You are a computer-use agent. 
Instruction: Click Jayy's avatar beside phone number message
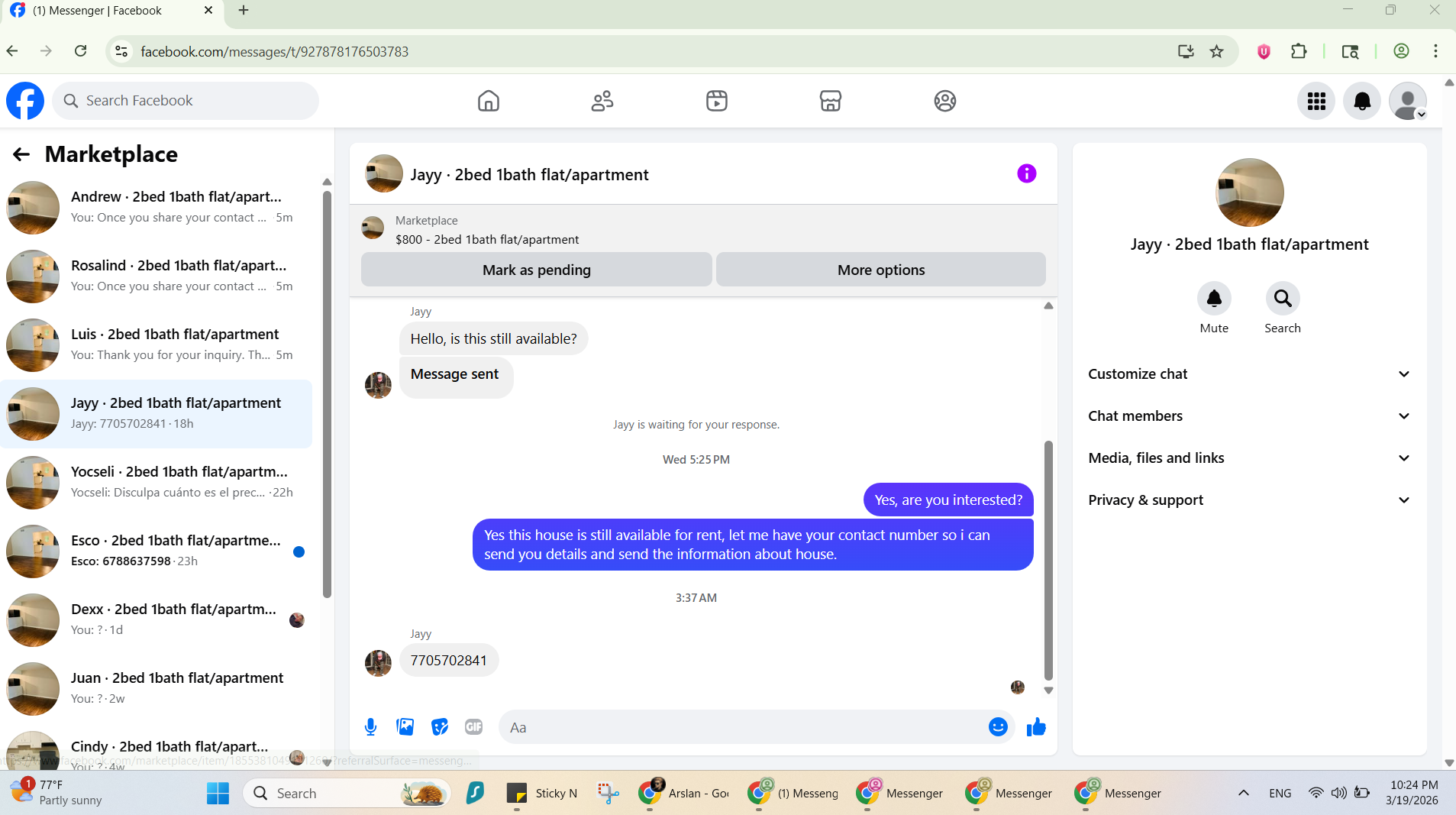pos(378,663)
